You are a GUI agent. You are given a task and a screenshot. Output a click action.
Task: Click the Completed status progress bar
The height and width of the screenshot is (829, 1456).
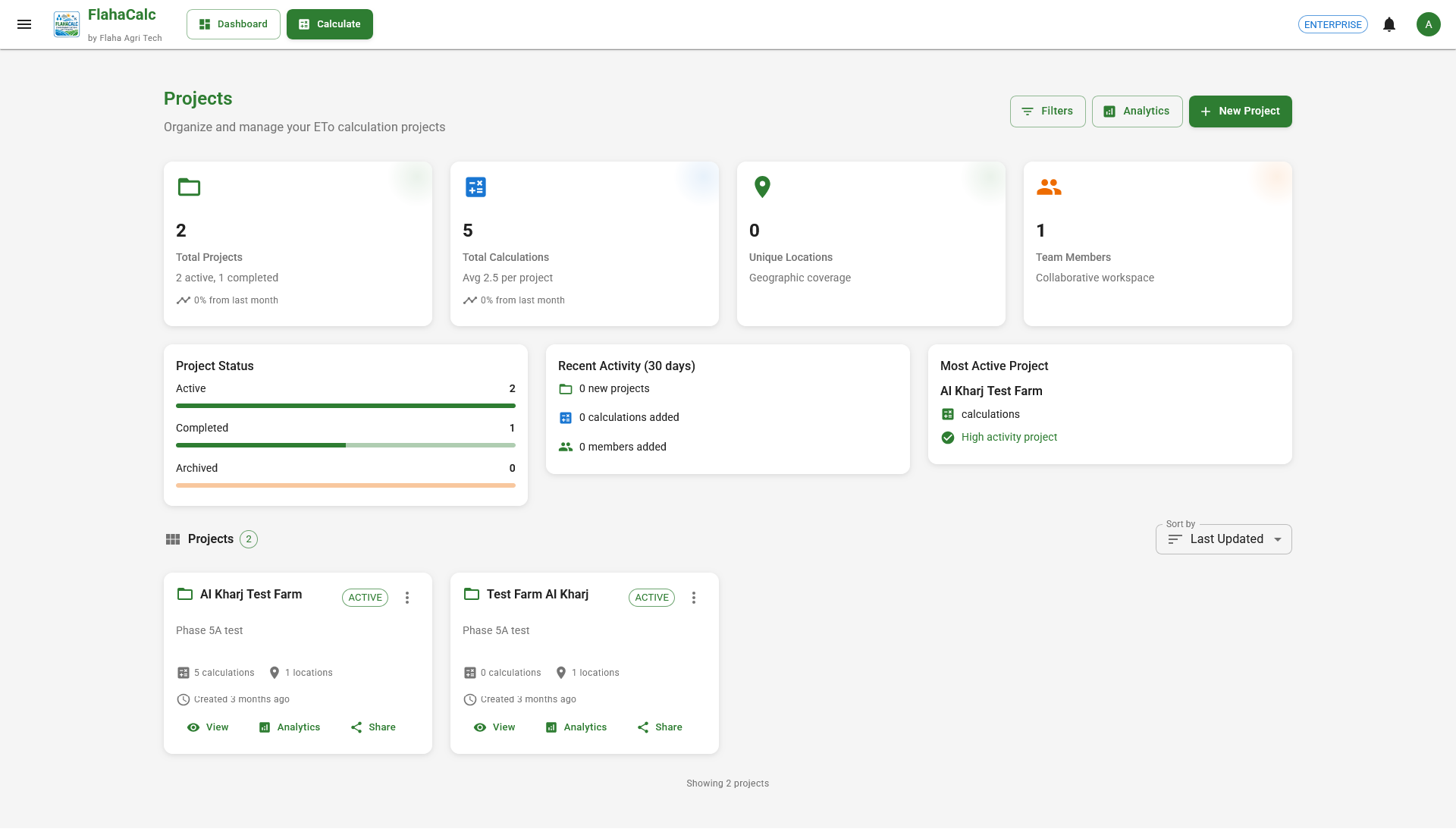(x=346, y=445)
